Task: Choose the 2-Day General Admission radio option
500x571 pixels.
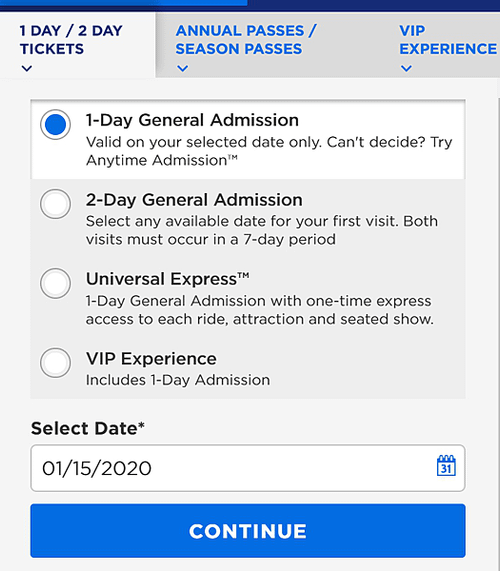Action: click(x=55, y=204)
